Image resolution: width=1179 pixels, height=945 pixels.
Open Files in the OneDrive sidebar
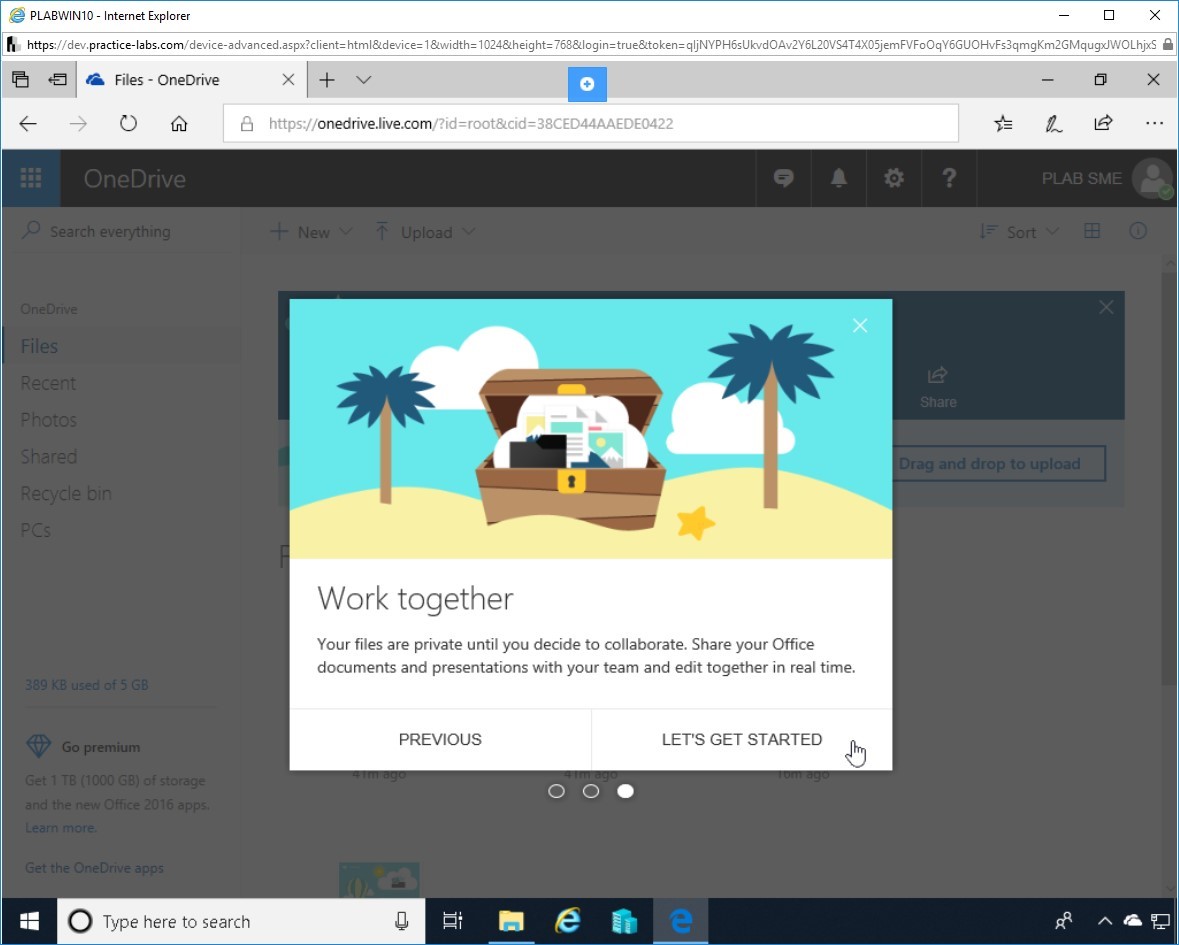pos(39,346)
